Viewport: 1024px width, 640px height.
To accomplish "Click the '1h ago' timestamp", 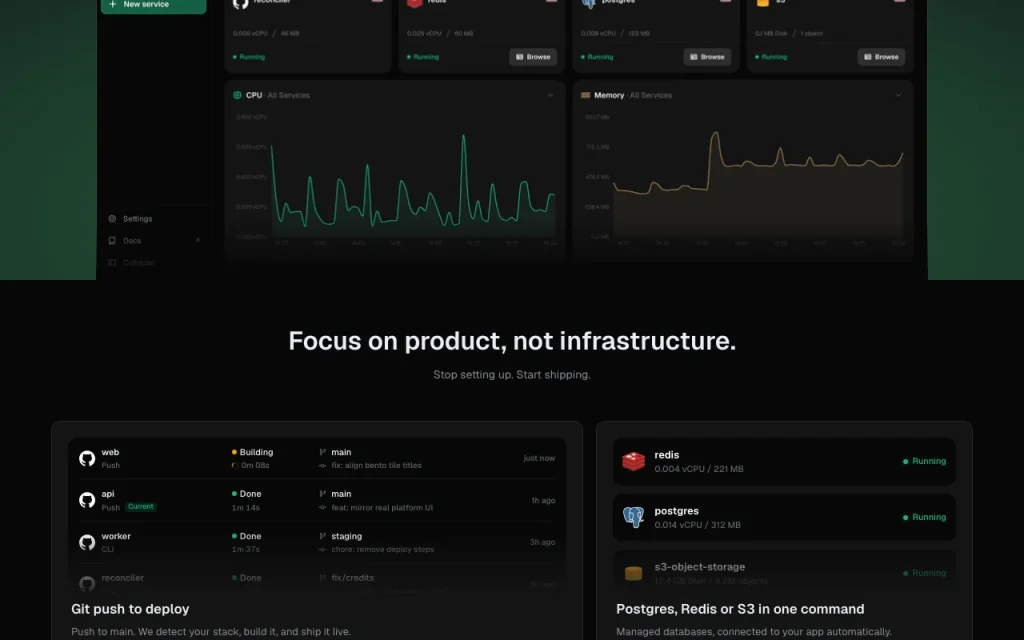I will (x=543, y=500).
